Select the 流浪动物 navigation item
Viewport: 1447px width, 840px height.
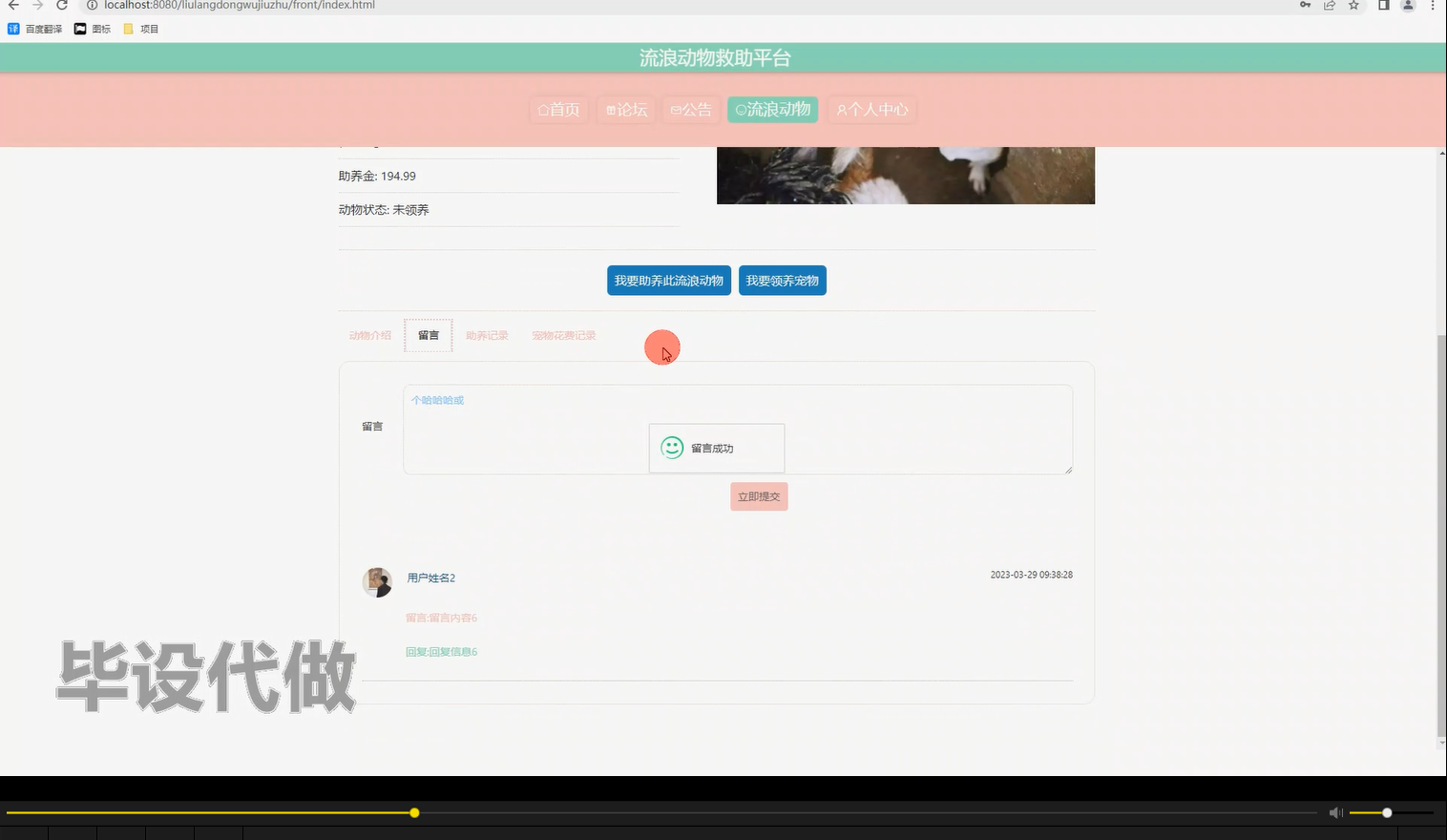click(x=772, y=110)
